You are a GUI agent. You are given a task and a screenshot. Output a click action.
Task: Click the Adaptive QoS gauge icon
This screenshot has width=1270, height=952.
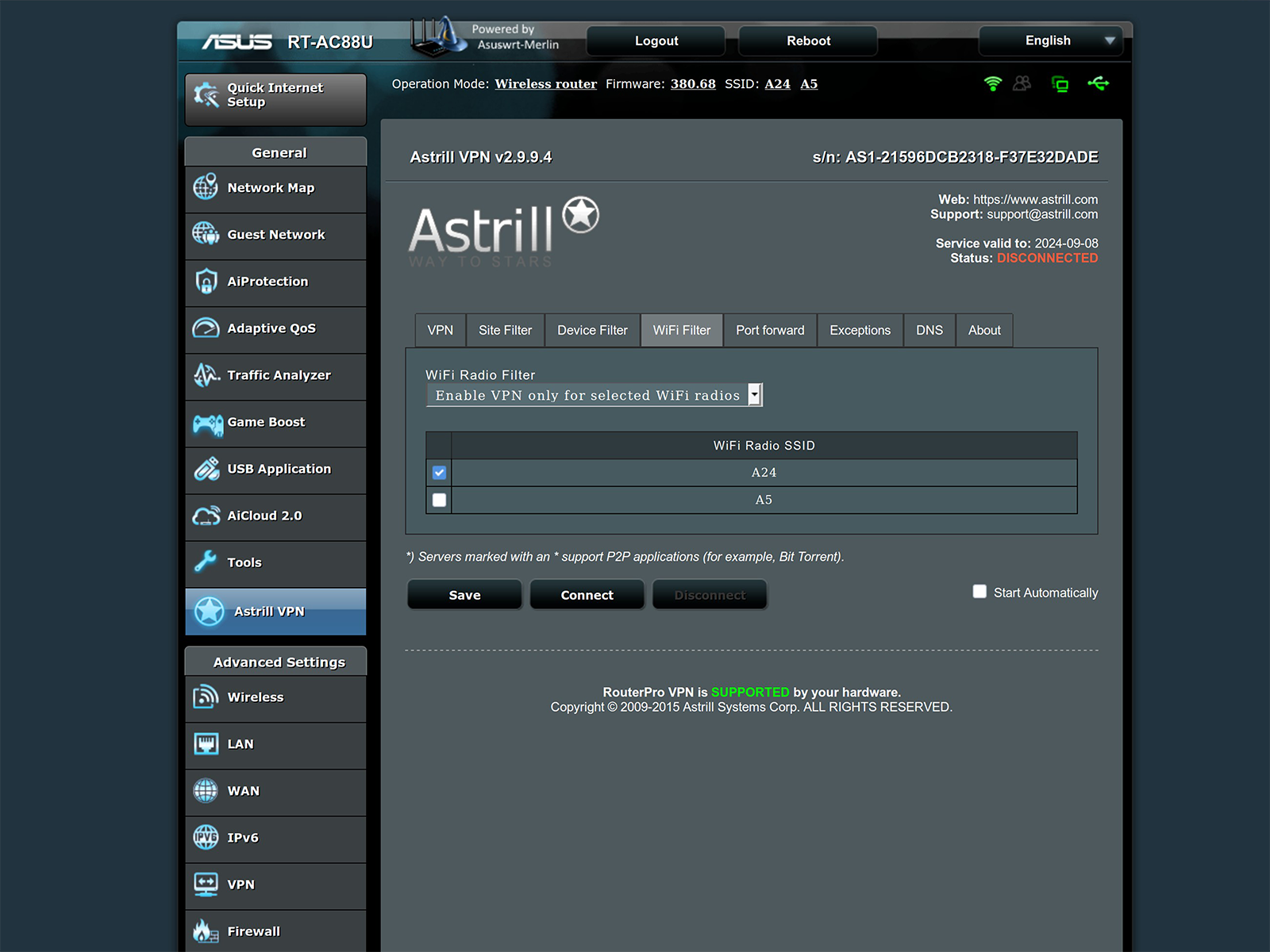(206, 328)
